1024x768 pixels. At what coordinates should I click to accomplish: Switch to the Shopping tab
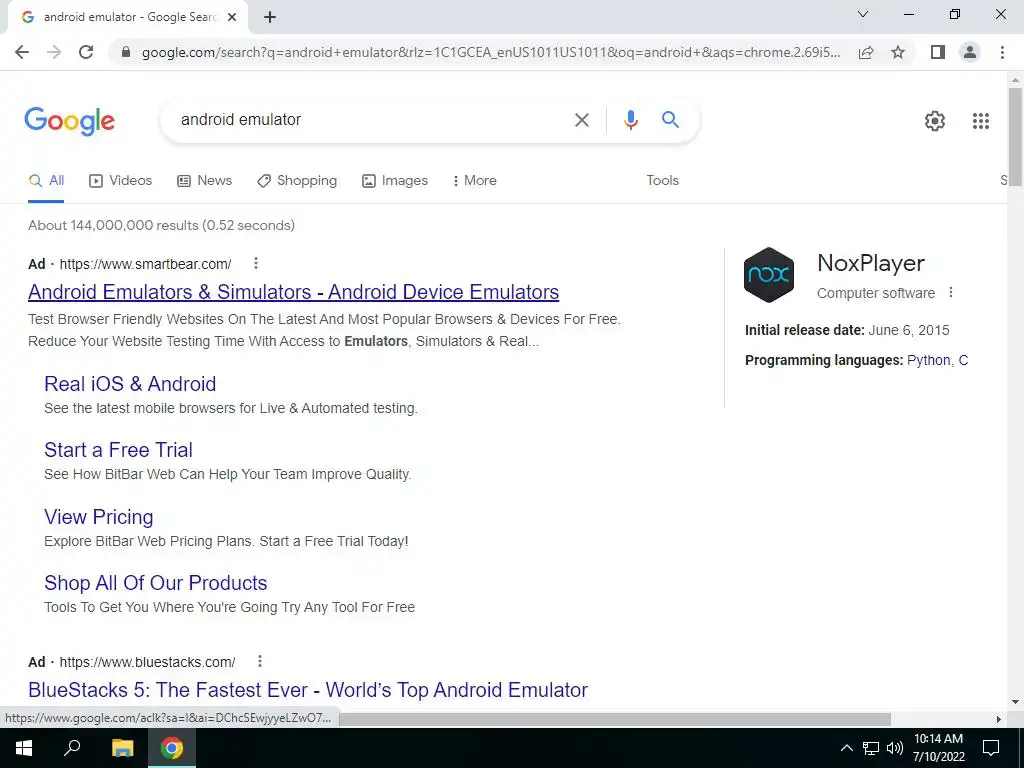click(x=297, y=181)
